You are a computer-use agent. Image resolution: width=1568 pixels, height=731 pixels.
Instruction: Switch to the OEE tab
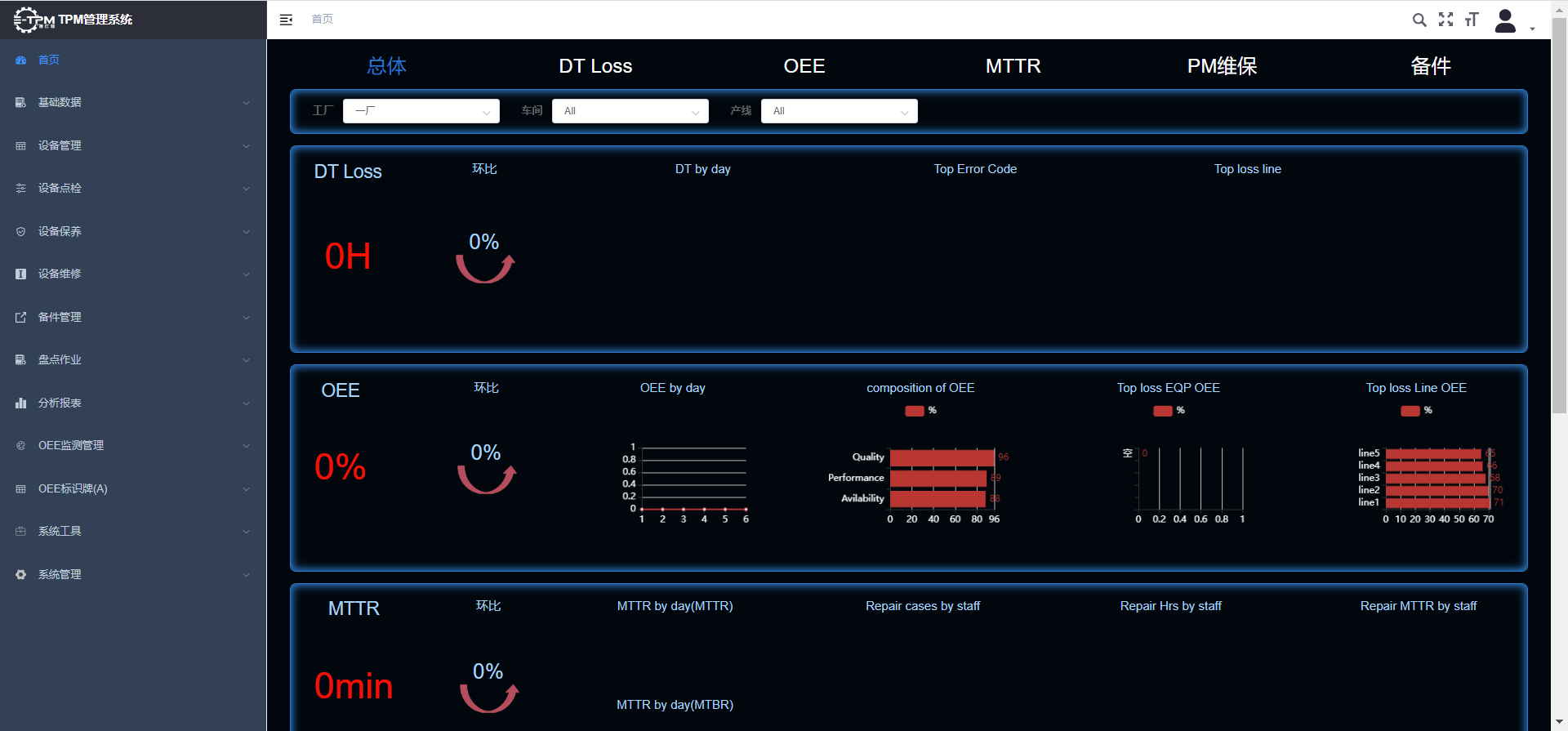point(804,66)
